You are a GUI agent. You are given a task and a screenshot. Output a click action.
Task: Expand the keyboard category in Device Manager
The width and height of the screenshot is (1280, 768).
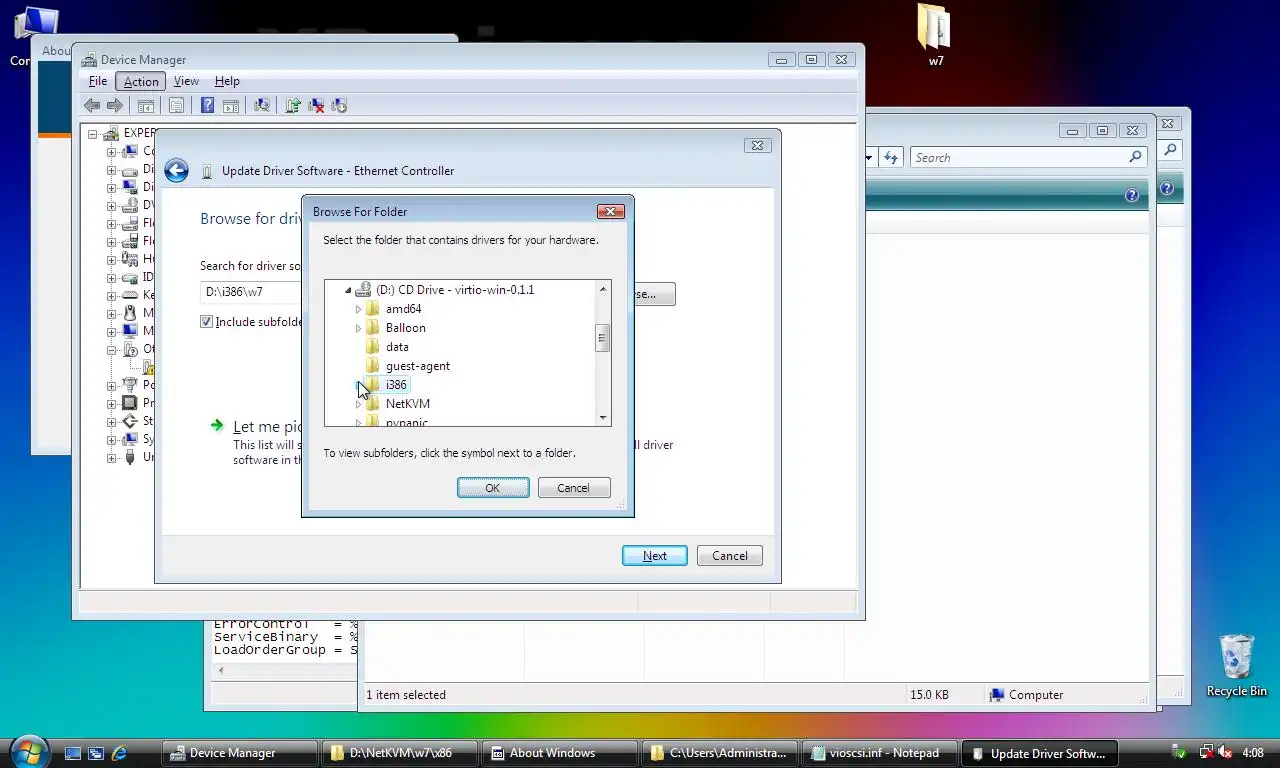click(x=111, y=295)
